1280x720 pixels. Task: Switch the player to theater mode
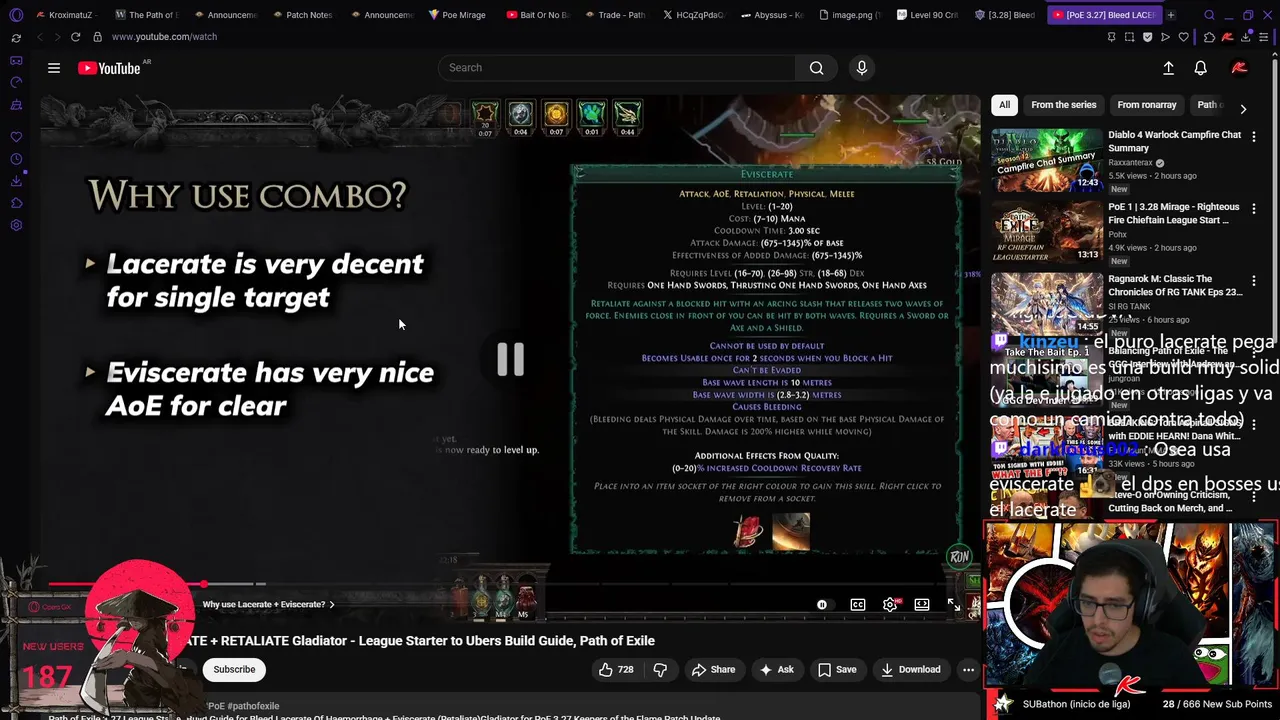922,605
